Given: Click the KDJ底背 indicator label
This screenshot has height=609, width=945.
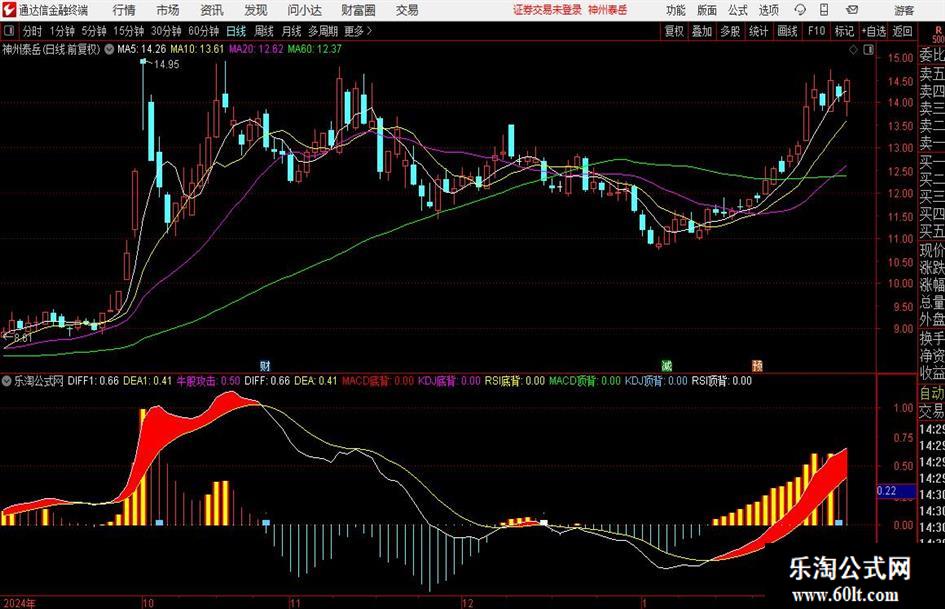Looking at the screenshot, I should 449,381.
